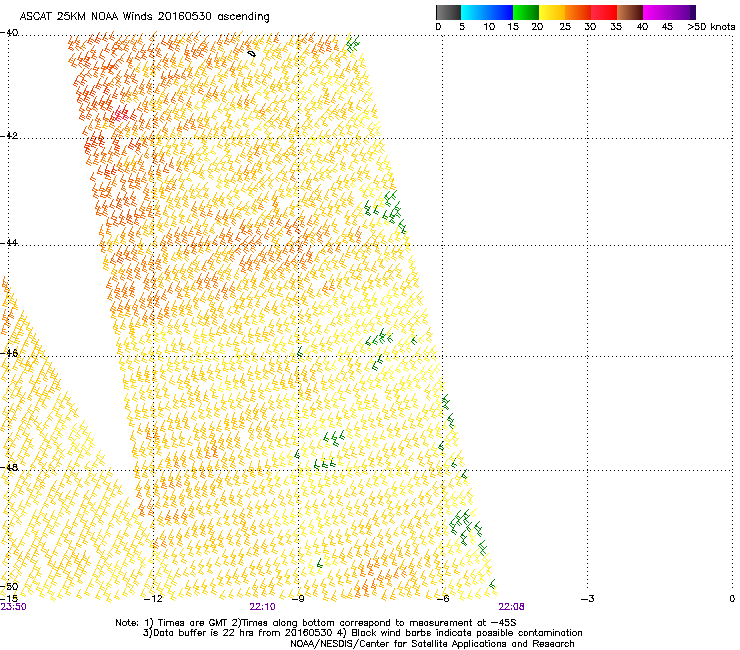Click the -40 latitude axis label
This screenshot has height=650, width=740.
click(x=9, y=33)
